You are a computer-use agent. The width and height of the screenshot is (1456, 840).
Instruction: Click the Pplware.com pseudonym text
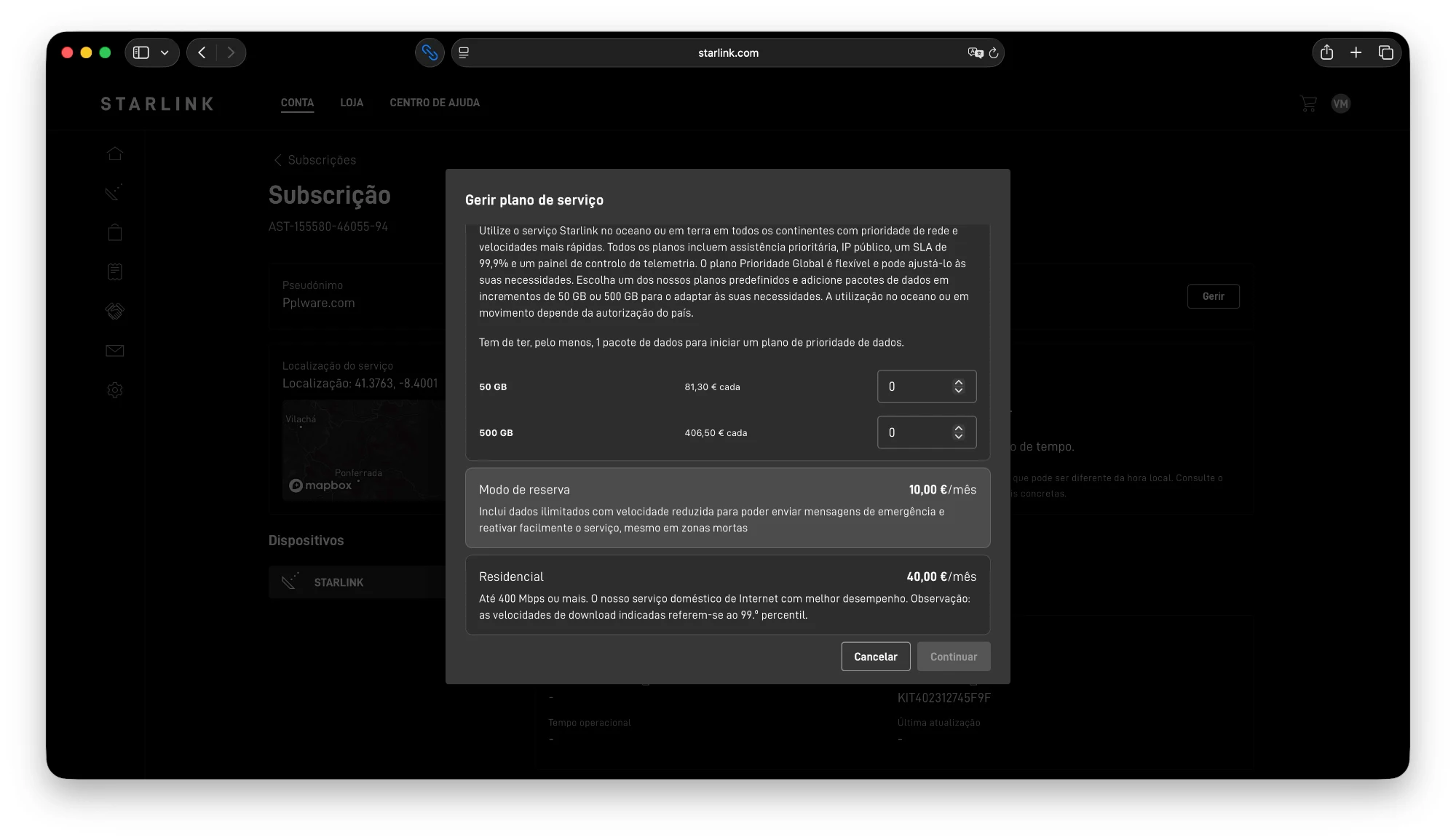click(319, 303)
